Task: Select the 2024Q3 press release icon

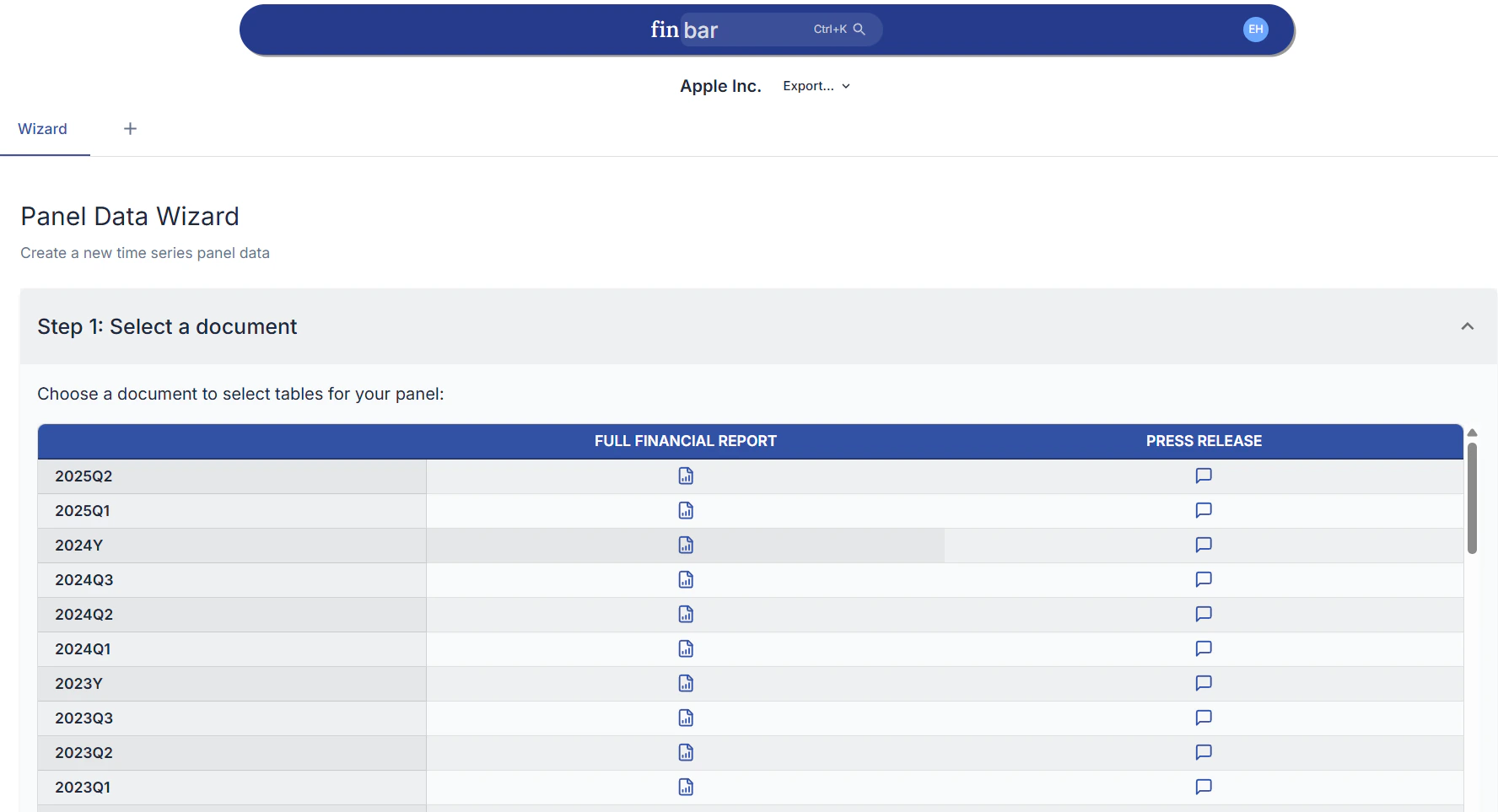Action: (1204, 579)
